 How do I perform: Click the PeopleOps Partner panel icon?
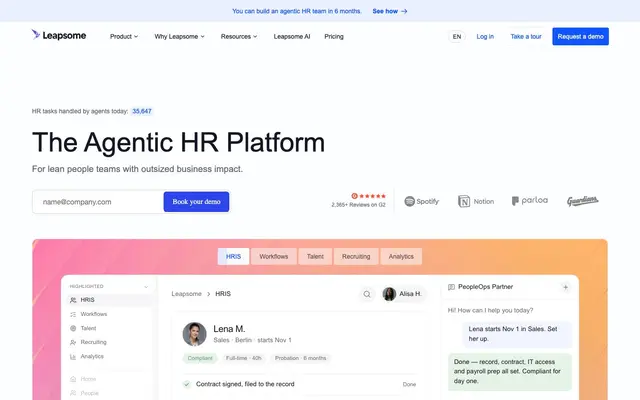coord(451,287)
